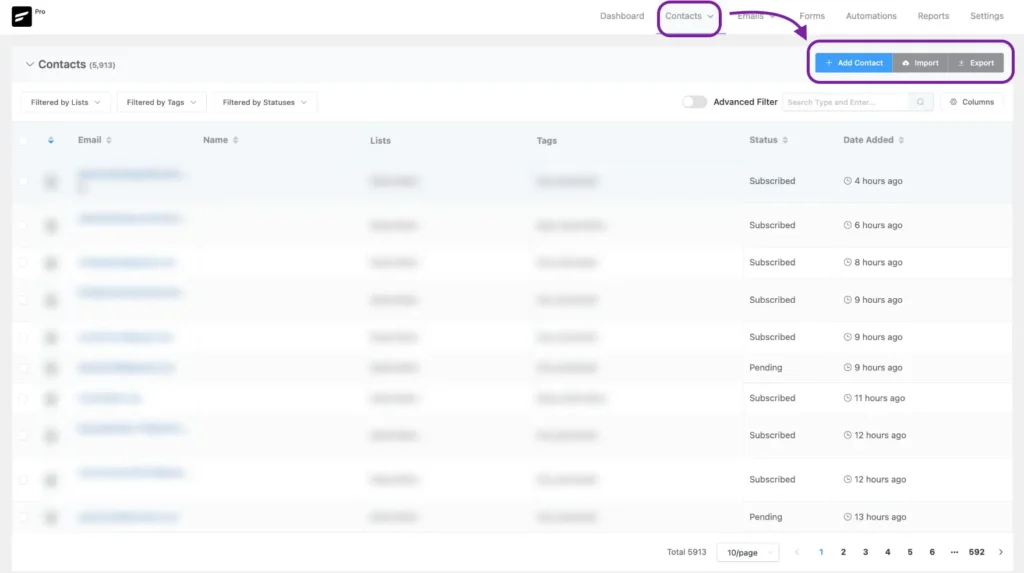Click '11 hours ago' date cell
The image size is (1024, 573).
pyautogui.click(x=874, y=398)
